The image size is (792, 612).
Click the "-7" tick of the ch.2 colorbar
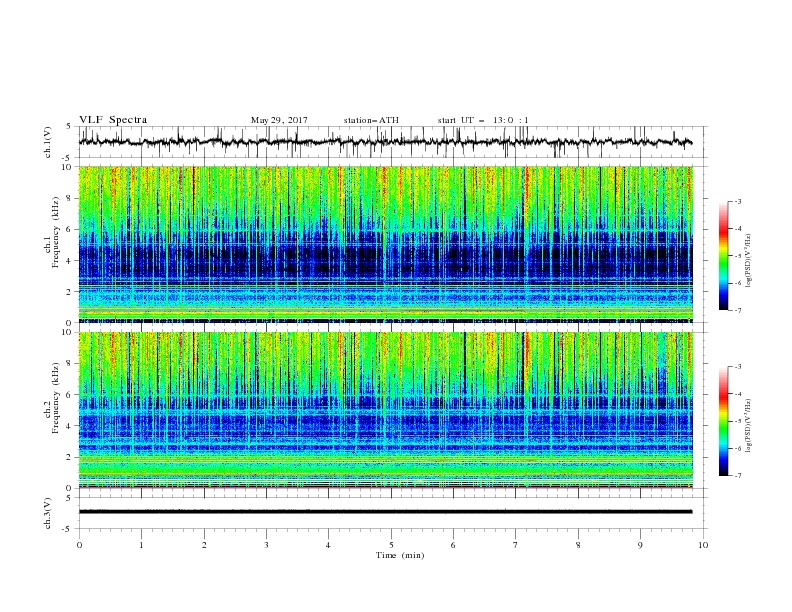(738, 476)
